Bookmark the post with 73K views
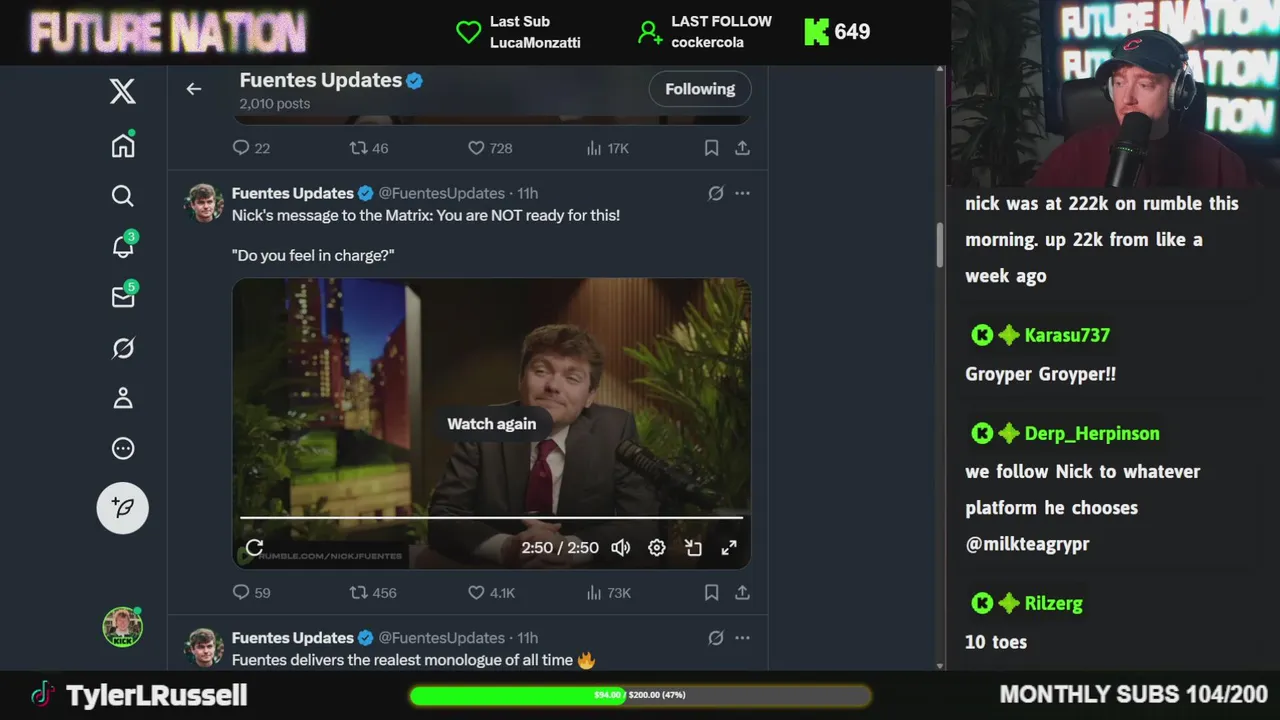The width and height of the screenshot is (1280, 720). tap(711, 592)
